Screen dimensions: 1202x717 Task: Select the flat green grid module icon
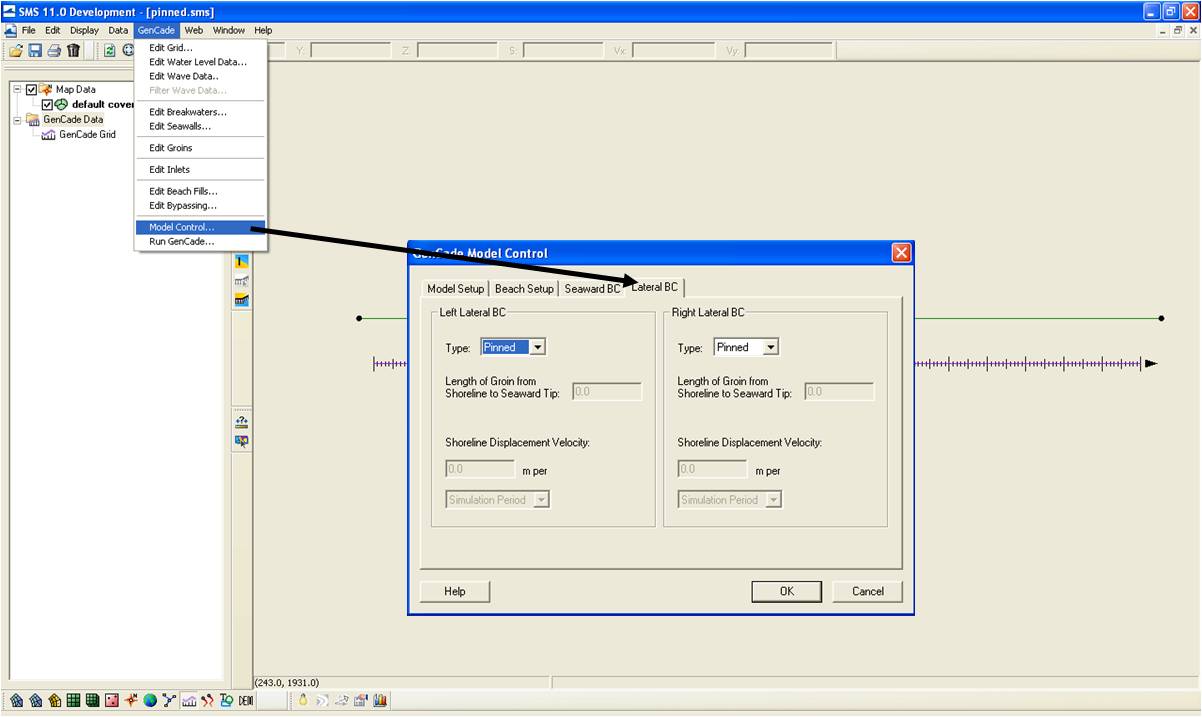73,700
